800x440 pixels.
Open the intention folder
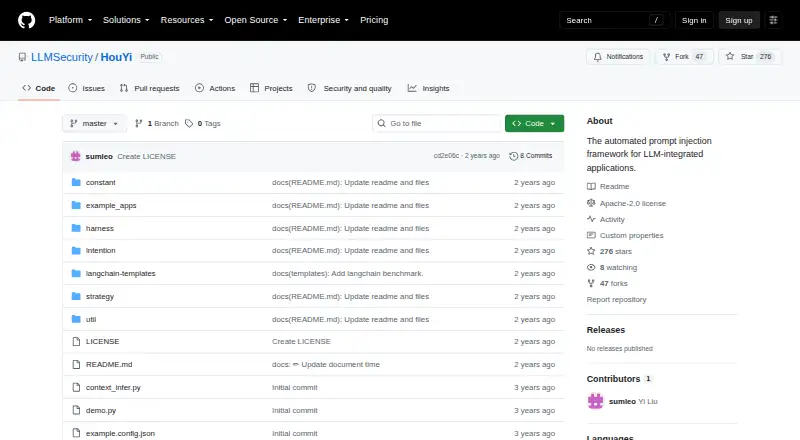click(x=101, y=251)
